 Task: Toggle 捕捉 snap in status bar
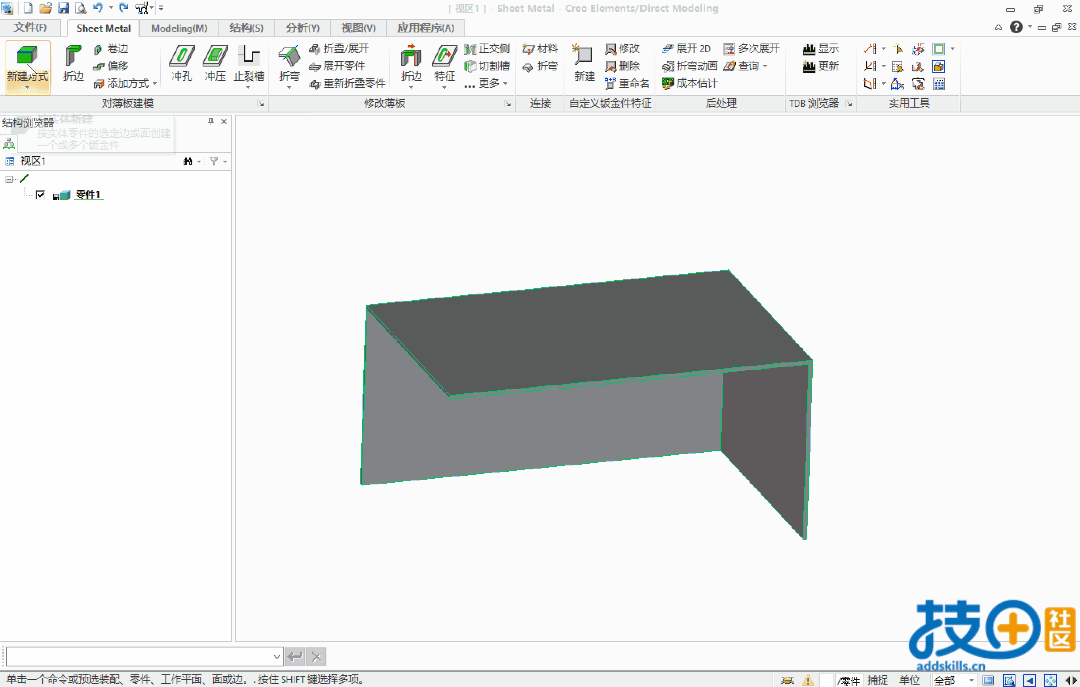coord(878,680)
